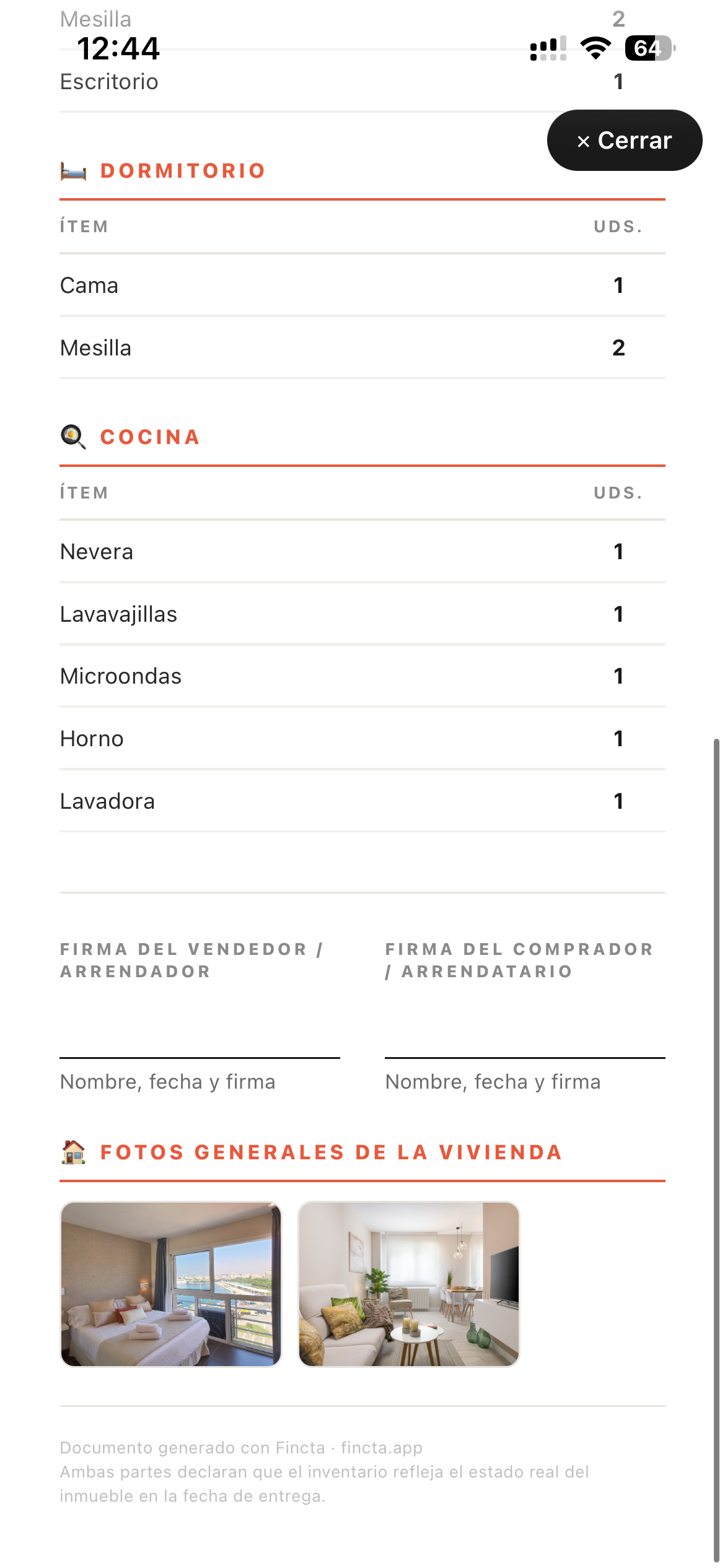Click the bed icon beside Dormitorio

[73, 171]
